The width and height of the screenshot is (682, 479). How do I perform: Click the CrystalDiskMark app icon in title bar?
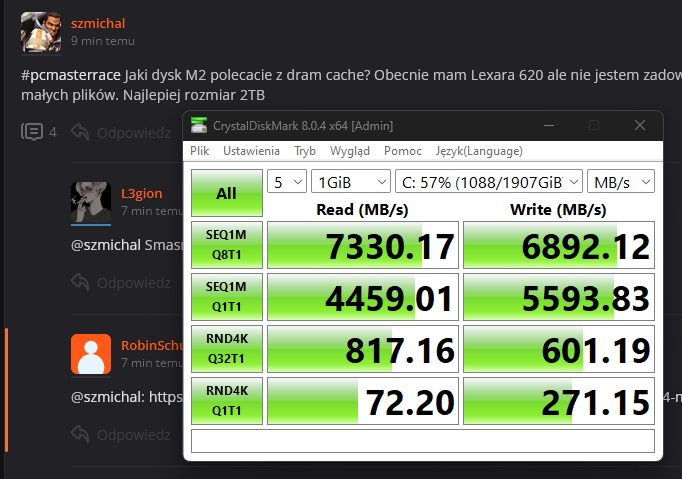(x=199, y=125)
